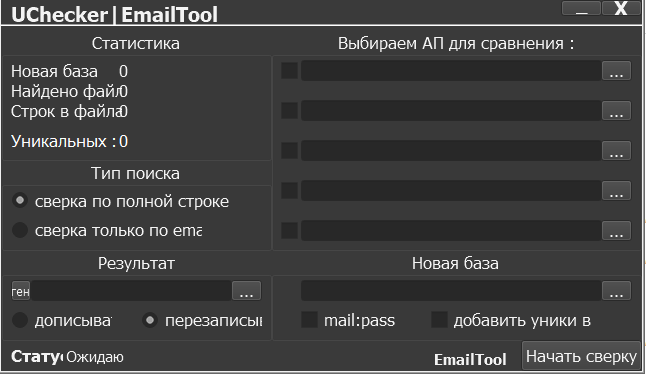Click the 'Ожидаю' status text
The image size is (646, 374).
[x=95, y=357]
